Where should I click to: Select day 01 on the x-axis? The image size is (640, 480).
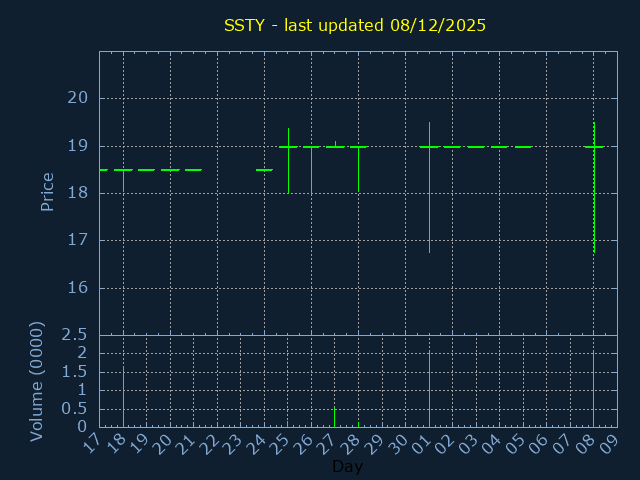pyautogui.click(x=423, y=444)
